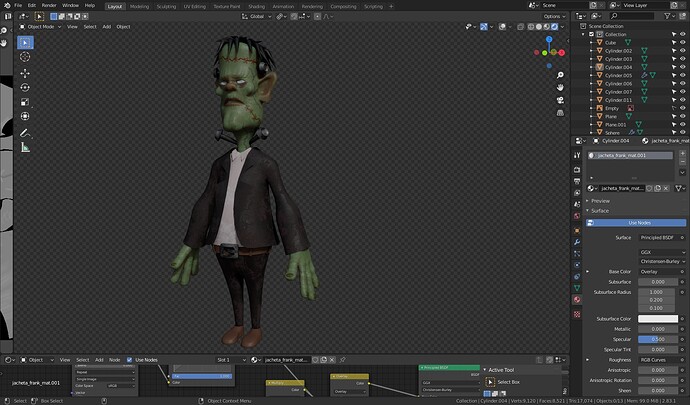Open the Tool properties tab
The width and height of the screenshot is (690, 405).
coord(577,155)
